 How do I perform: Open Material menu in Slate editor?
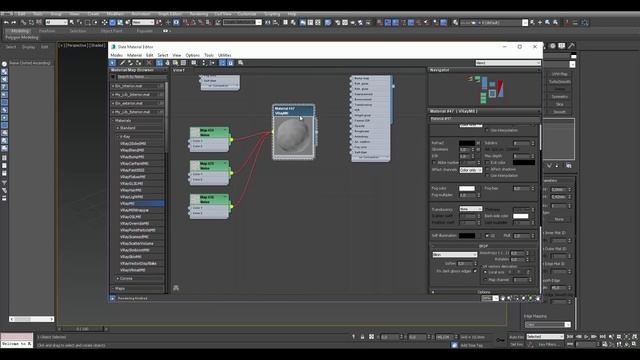click(134, 55)
